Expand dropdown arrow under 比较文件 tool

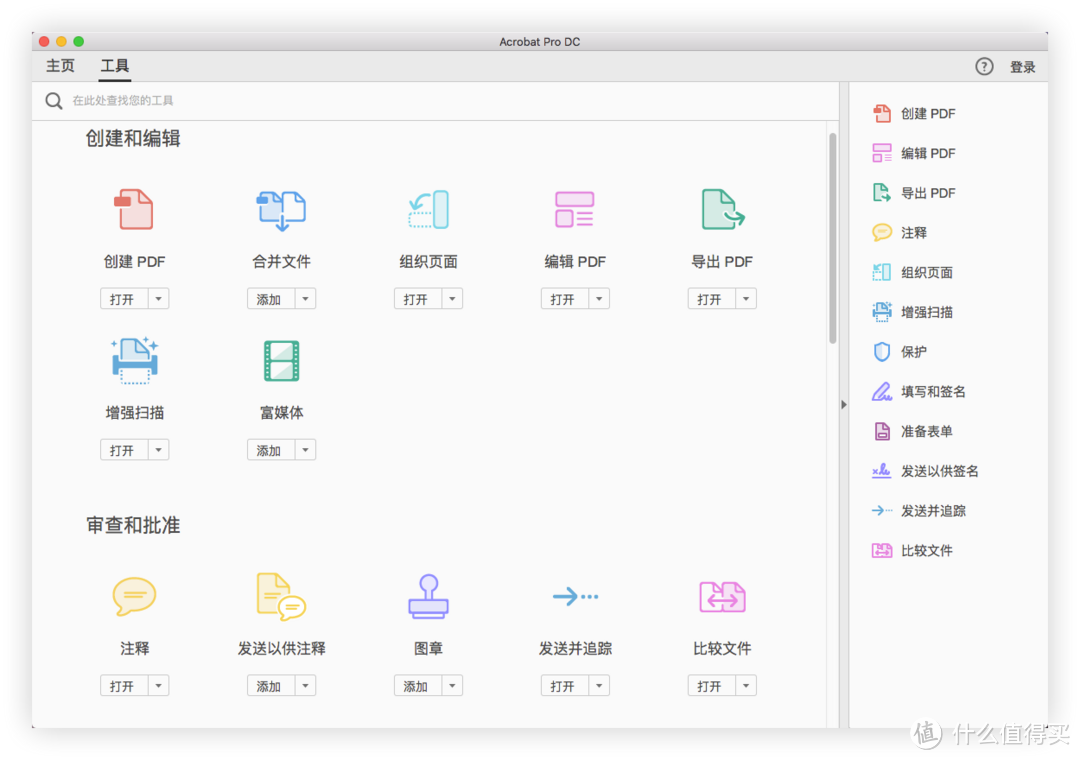coord(746,686)
